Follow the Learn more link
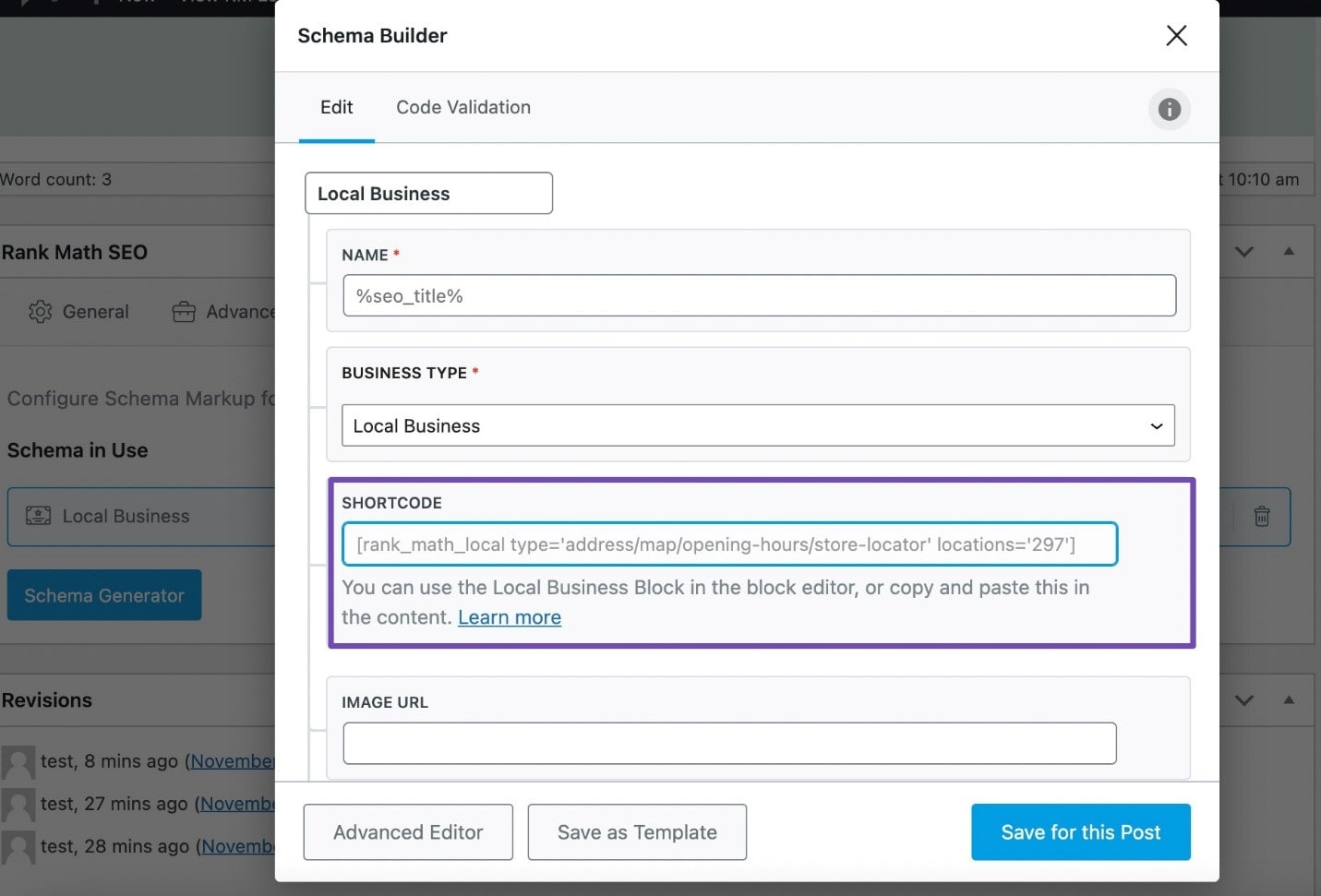1321x896 pixels. pyautogui.click(x=509, y=617)
